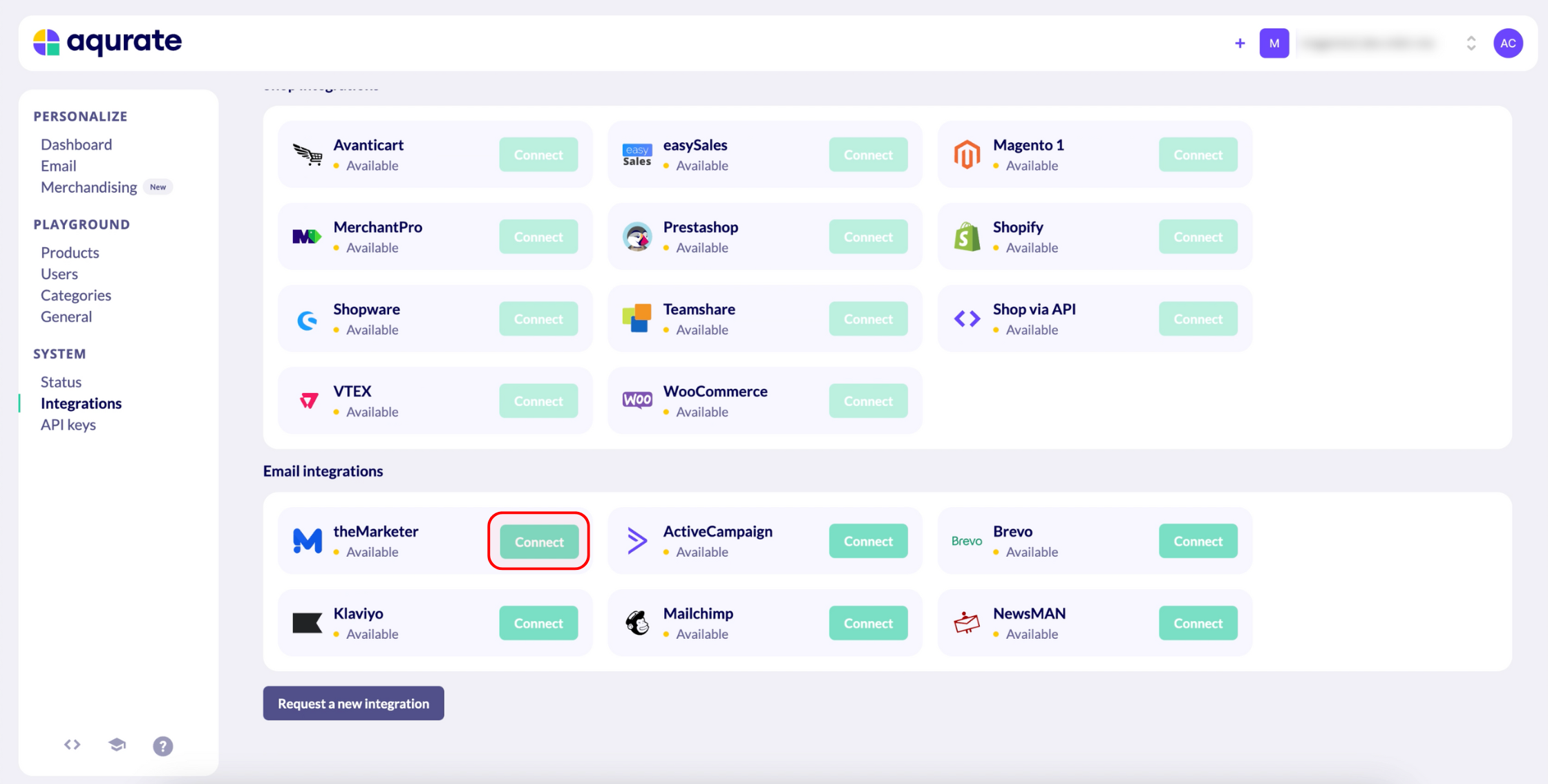This screenshot has width=1548, height=784.
Task: Go to Products in Playground section
Action: (x=70, y=252)
